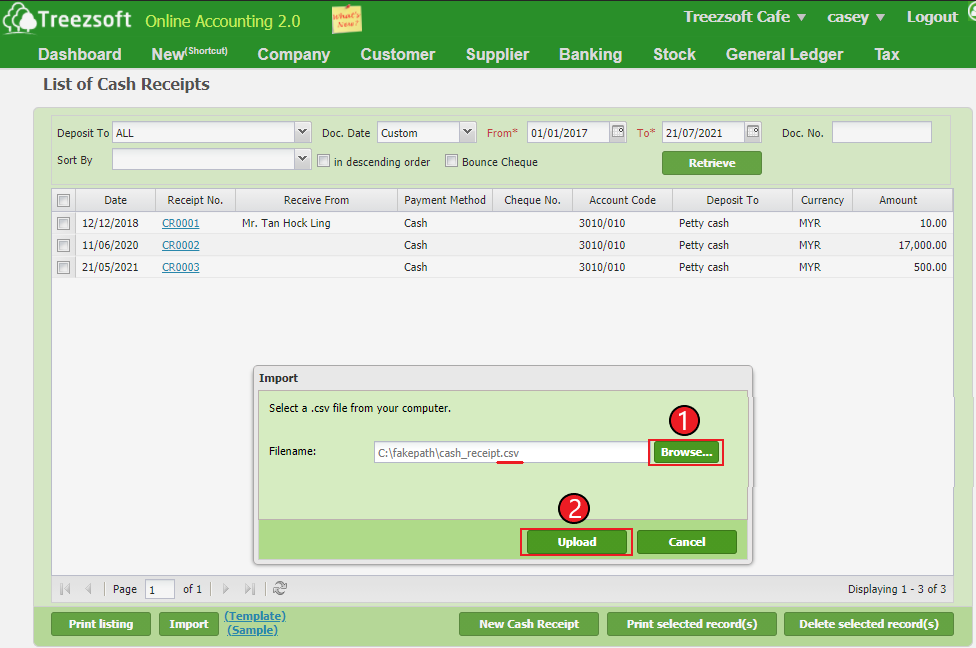Expand the Deposit To dropdown

tap(302, 132)
